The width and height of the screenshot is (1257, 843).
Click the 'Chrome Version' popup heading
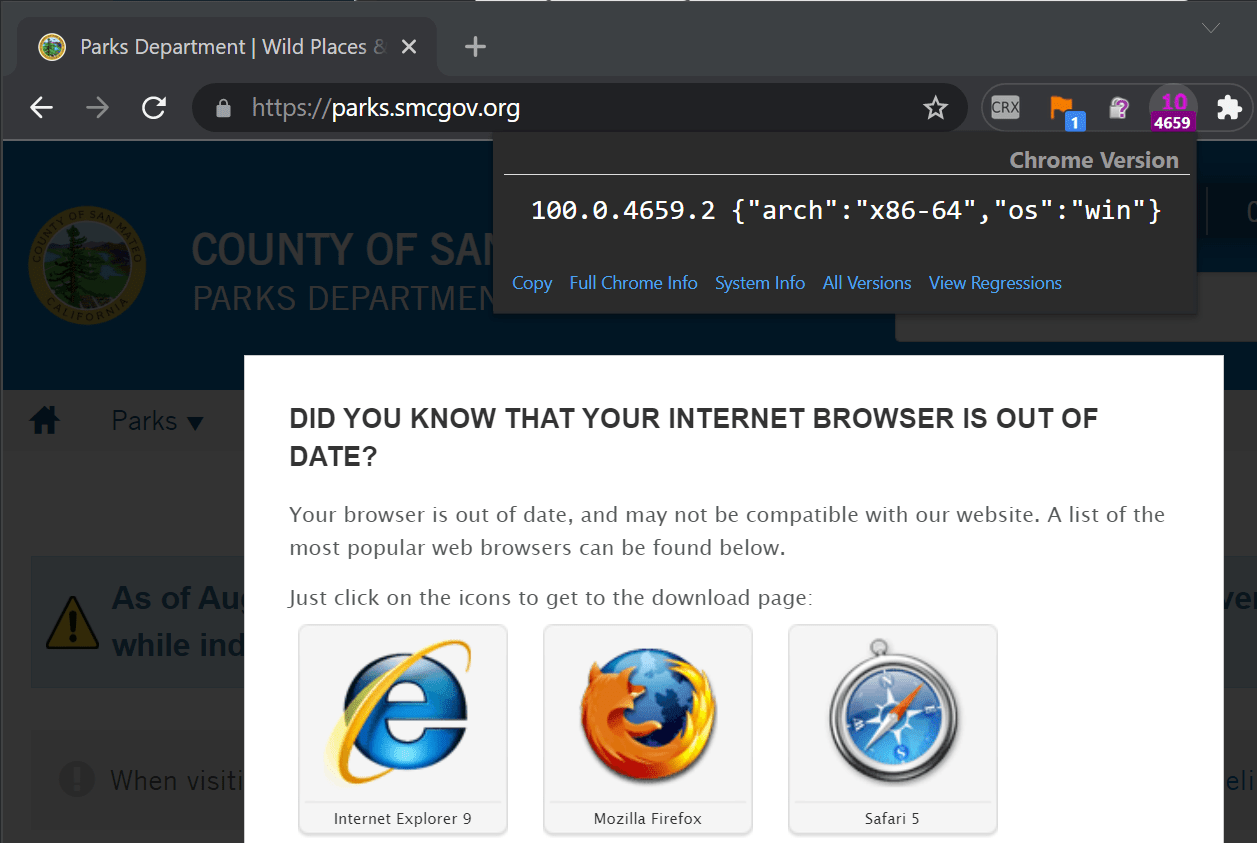[1094, 160]
